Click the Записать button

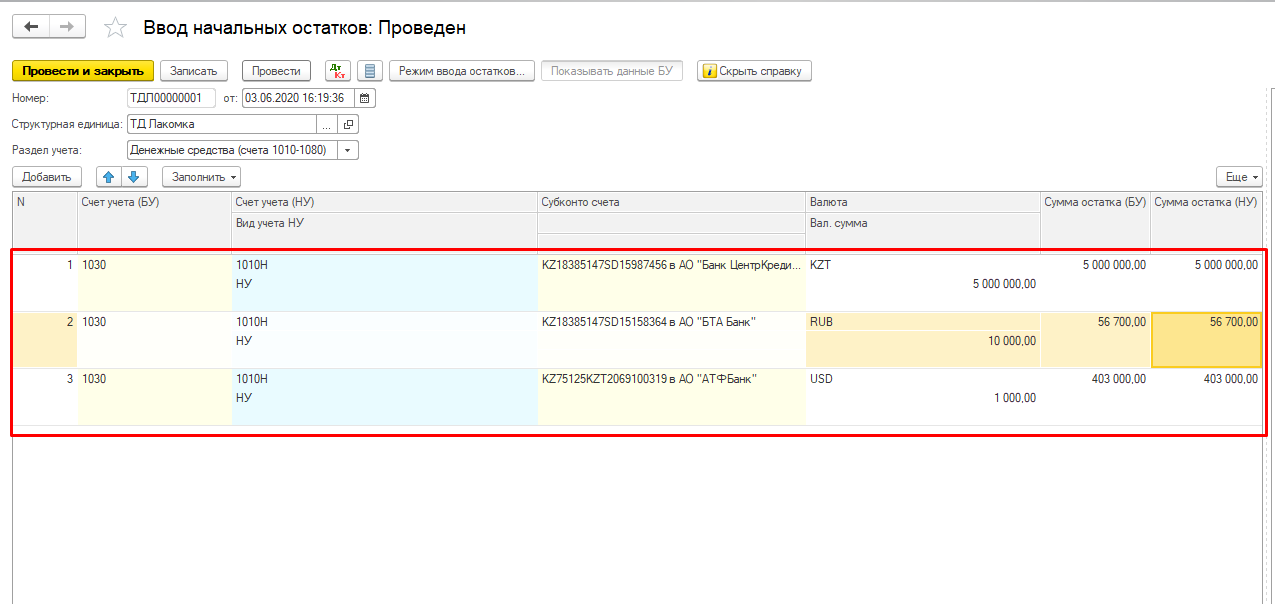click(x=194, y=71)
